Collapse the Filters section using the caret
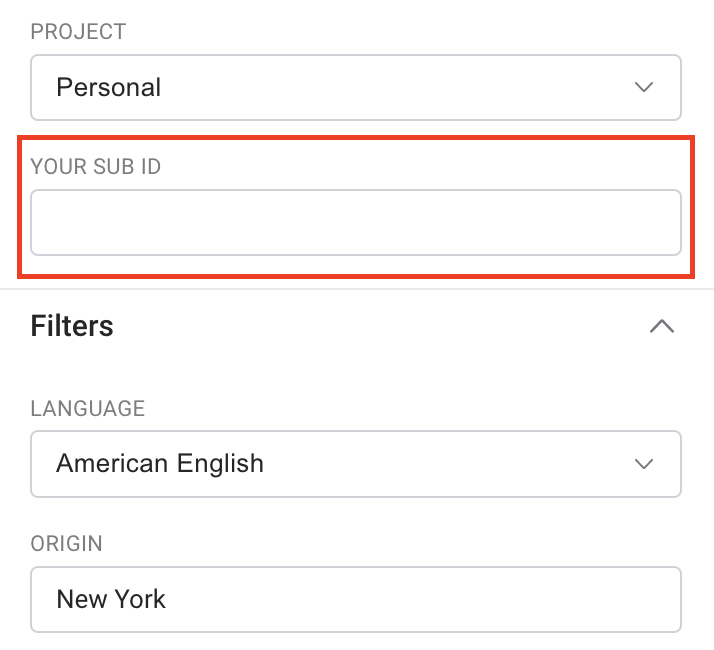This screenshot has height=650, width=714. point(661,326)
